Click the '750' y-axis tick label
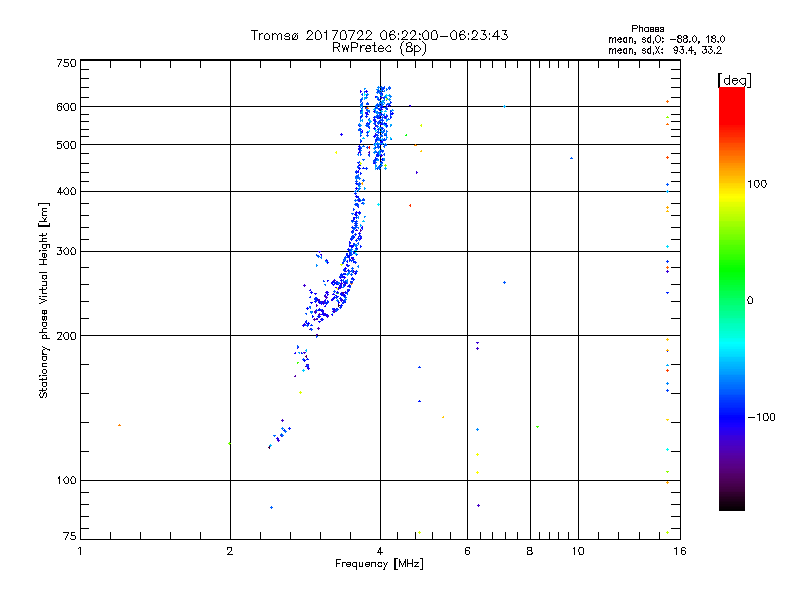 (66, 63)
